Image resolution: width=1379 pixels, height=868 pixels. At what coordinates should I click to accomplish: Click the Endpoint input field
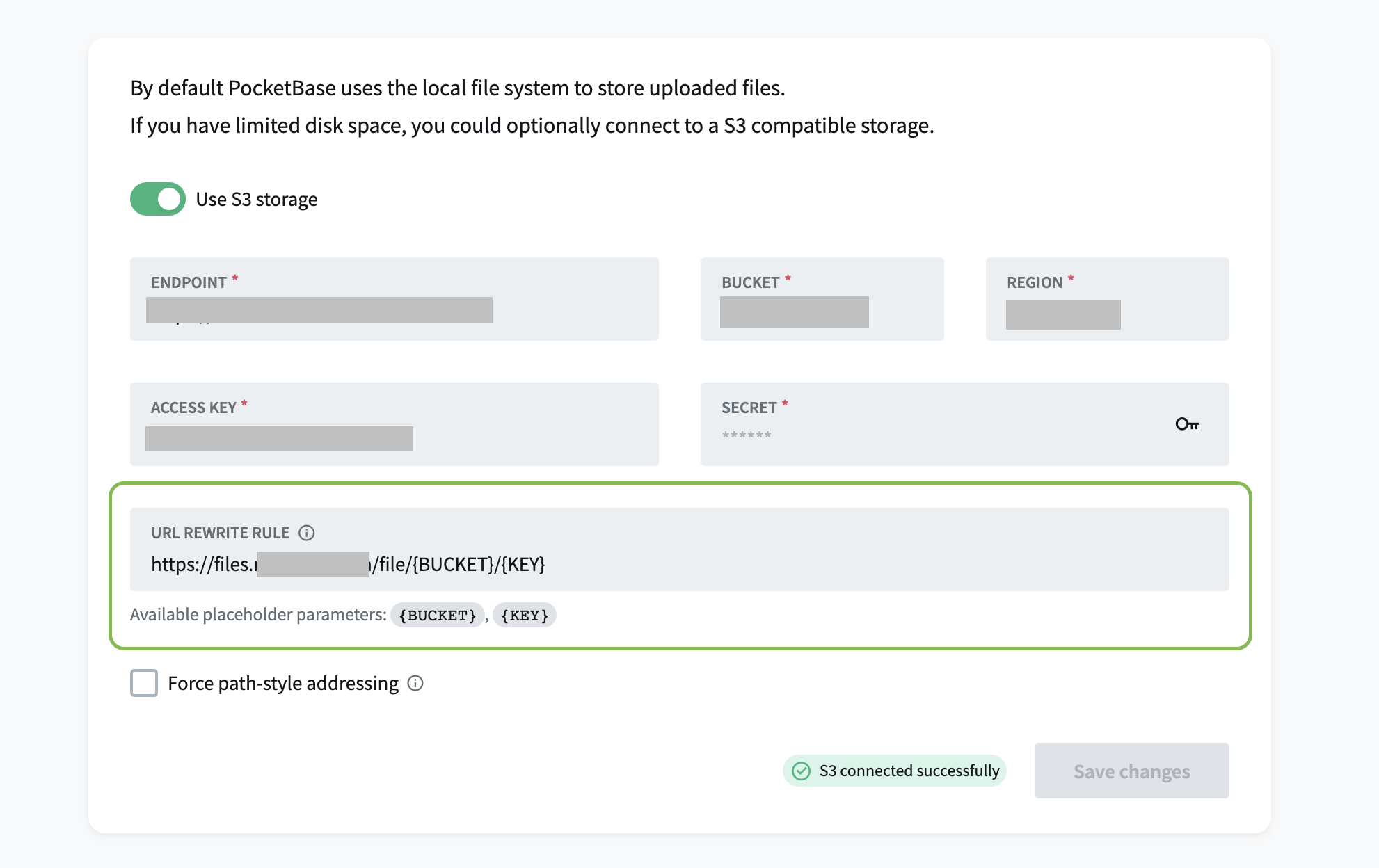point(394,299)
